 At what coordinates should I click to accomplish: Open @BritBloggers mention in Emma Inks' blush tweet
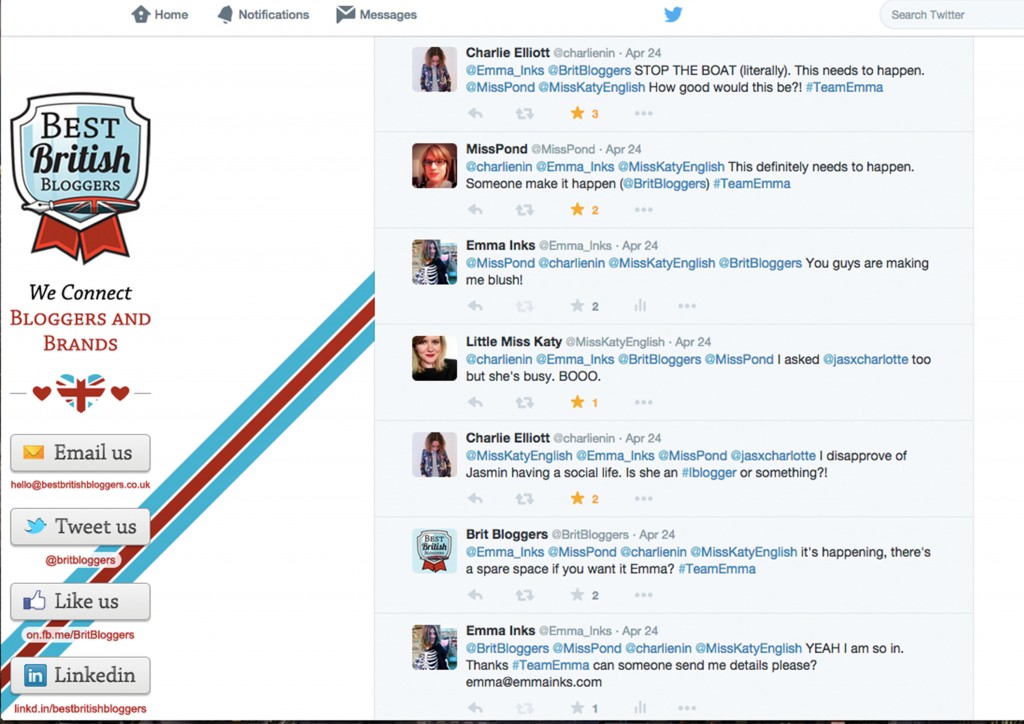(760, 263)
